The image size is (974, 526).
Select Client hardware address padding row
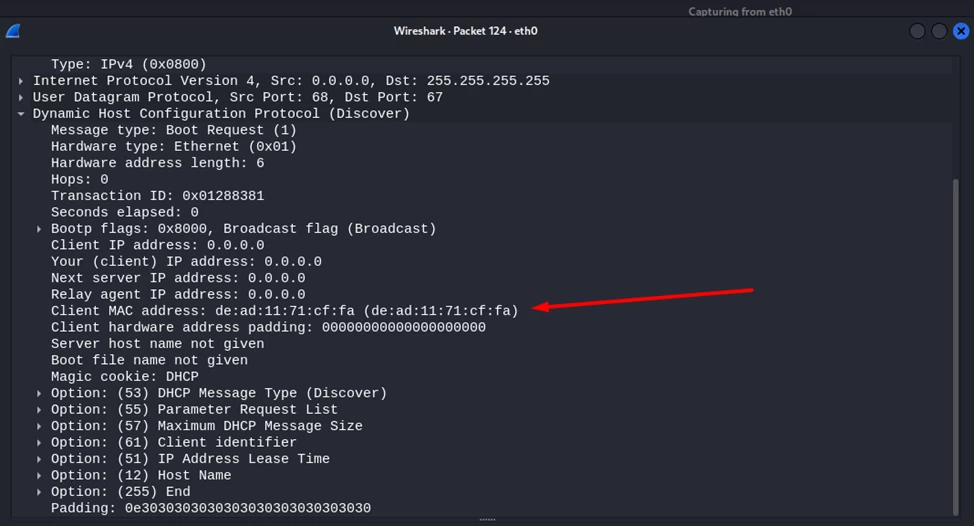[481, 327]
